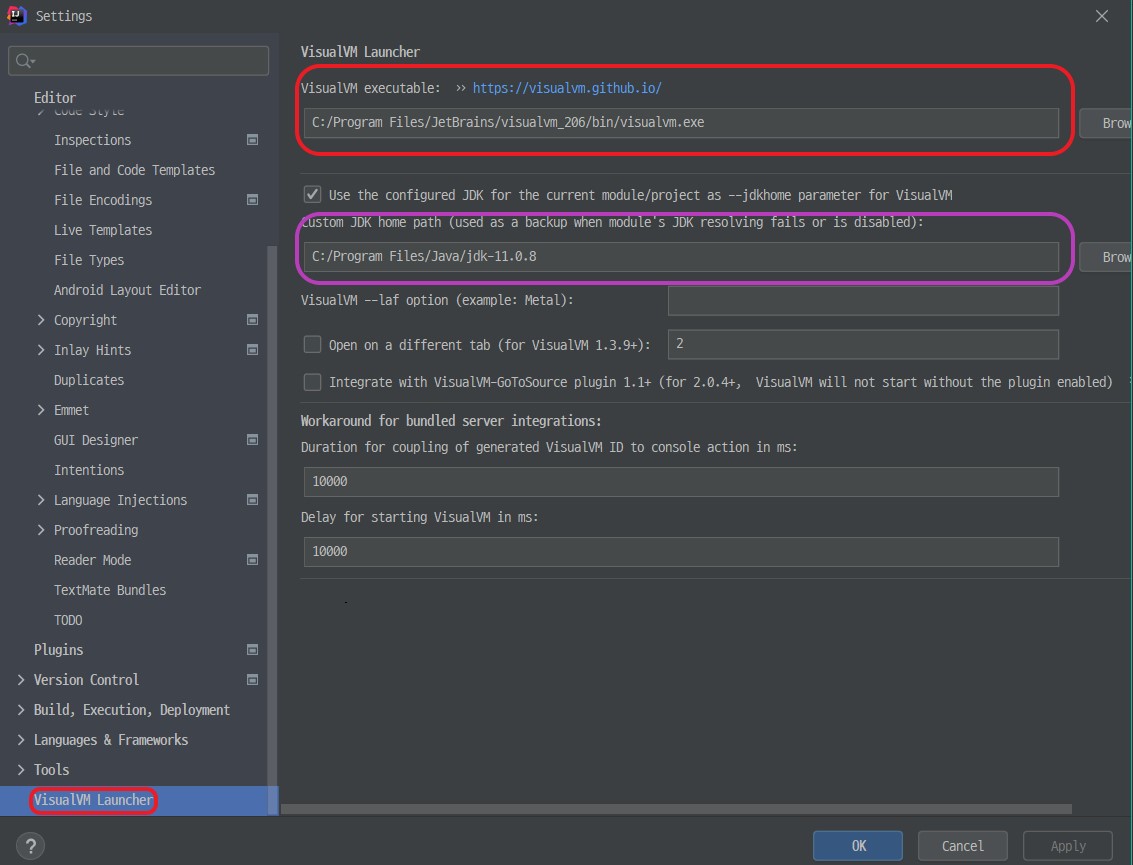Open Live Templates settings
The width and height of the screenshot is (1133, 865).
(103, 230)
